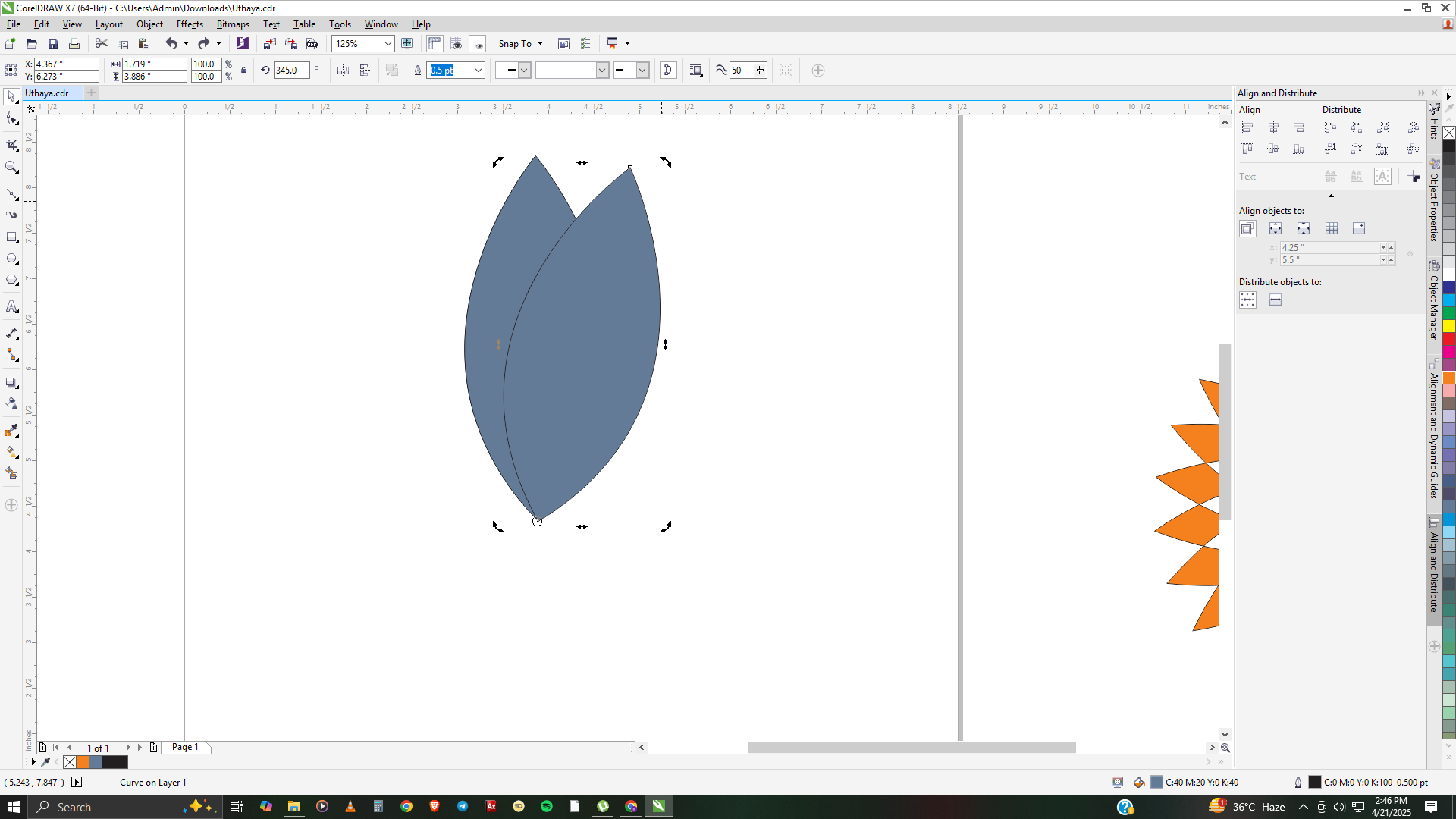
Task: Click the Align left icon
Action: click(1247, 127)
